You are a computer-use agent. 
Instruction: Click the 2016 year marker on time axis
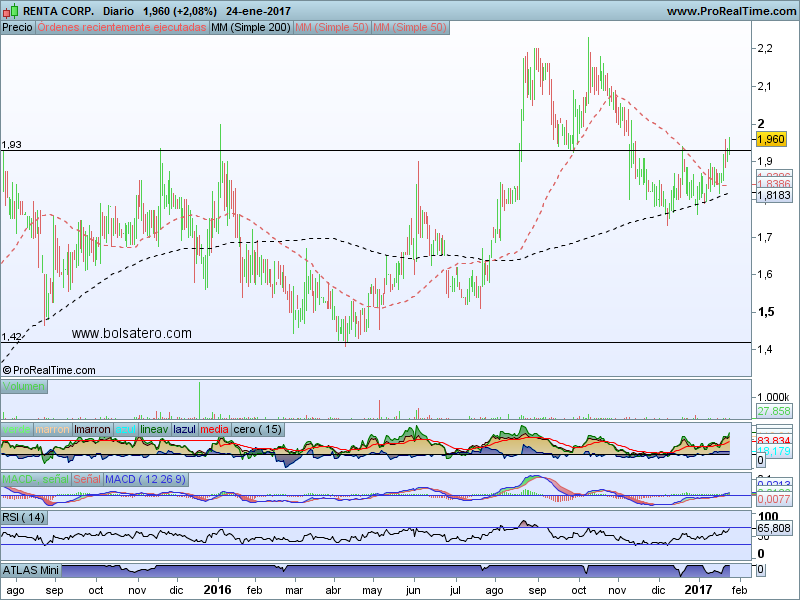click(x=218, y=590)
